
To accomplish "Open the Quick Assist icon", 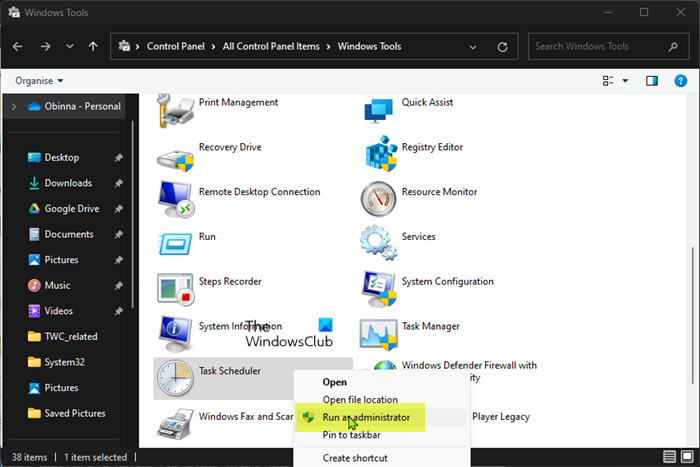I will point(379,111).
